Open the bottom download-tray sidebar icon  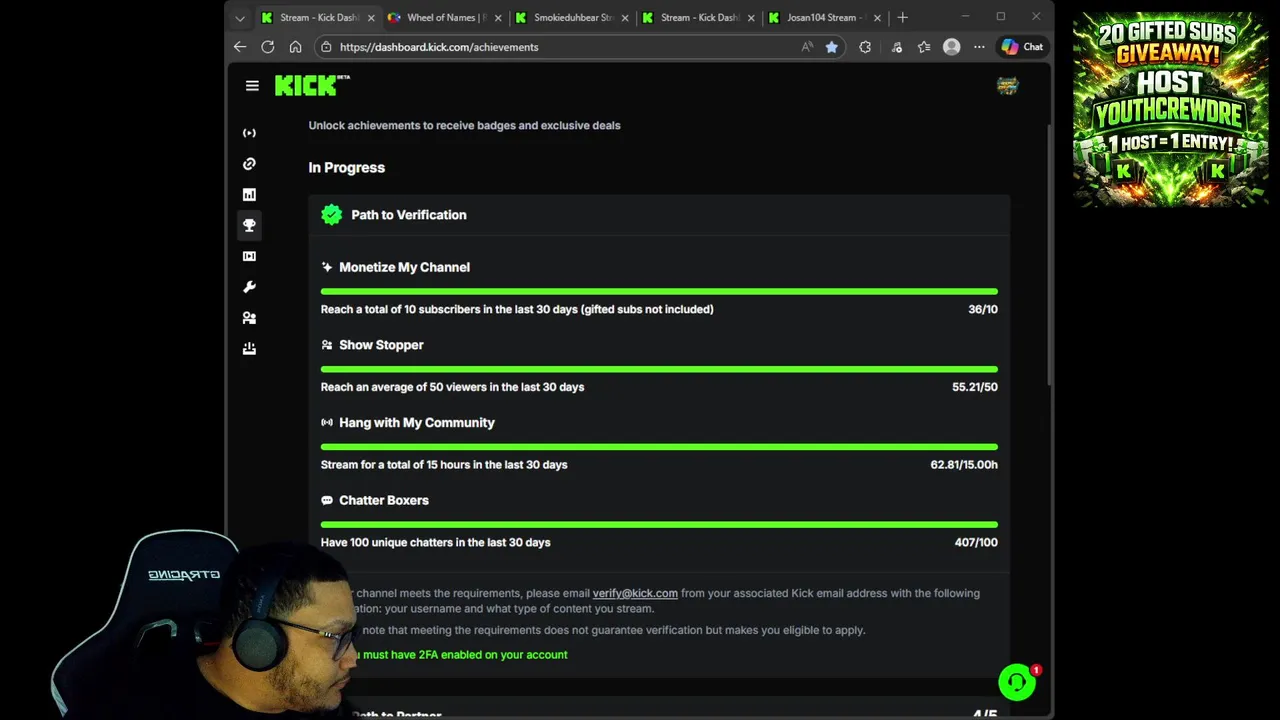click(x=249, y=349)
